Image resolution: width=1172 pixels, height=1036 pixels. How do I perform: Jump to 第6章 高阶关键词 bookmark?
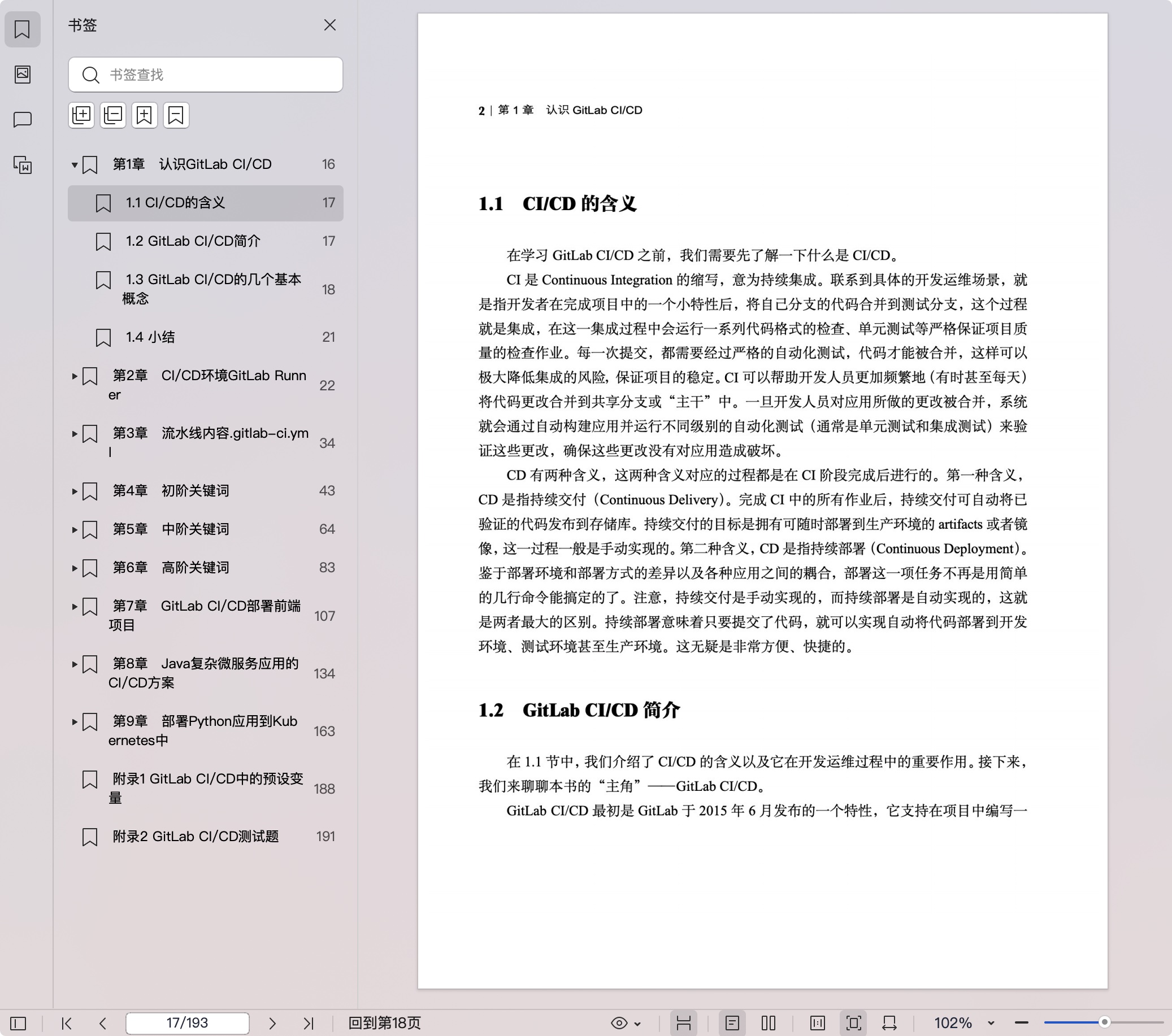point(205,568)
